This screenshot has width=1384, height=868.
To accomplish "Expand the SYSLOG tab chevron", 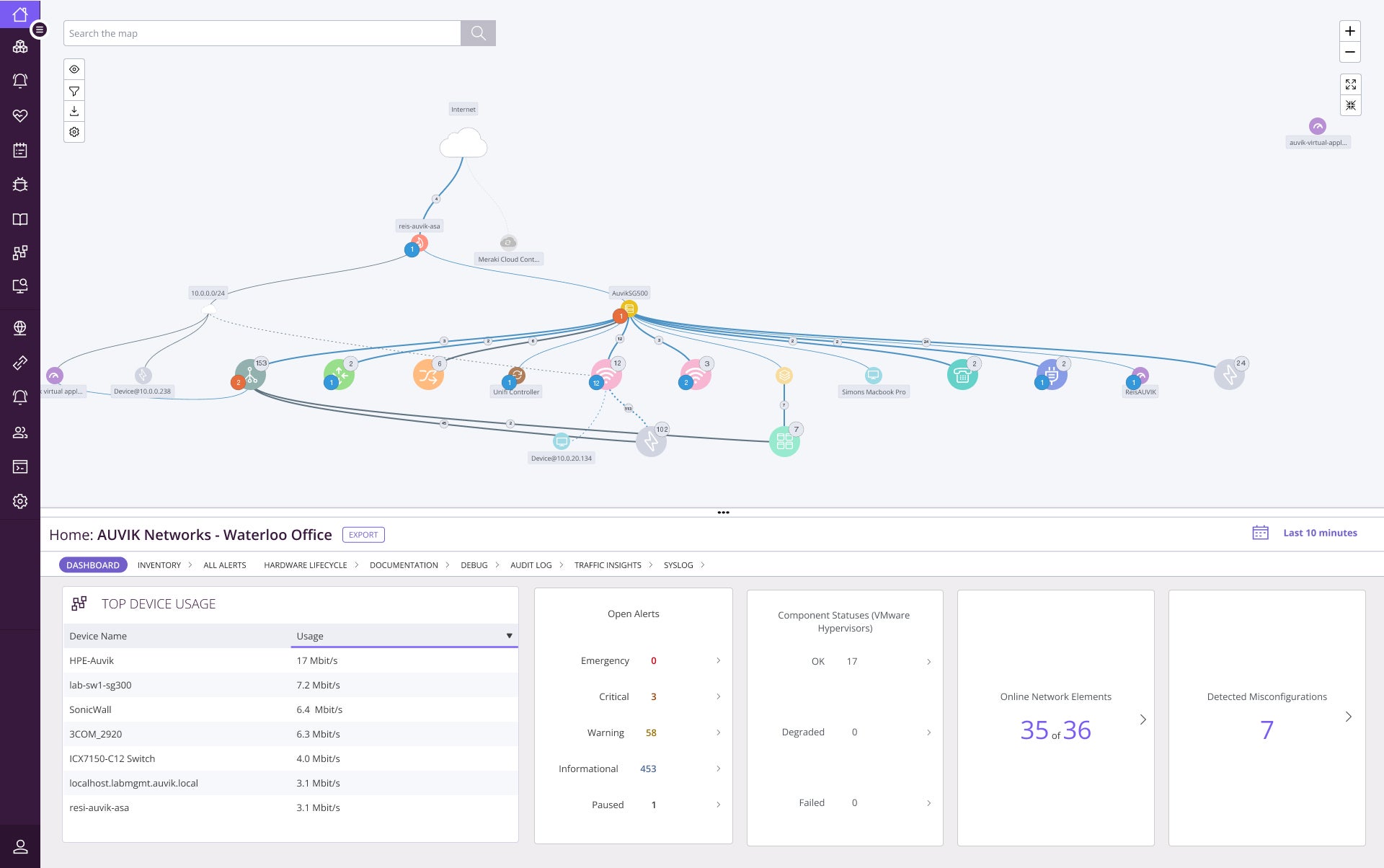I will [x=703, y=565].
